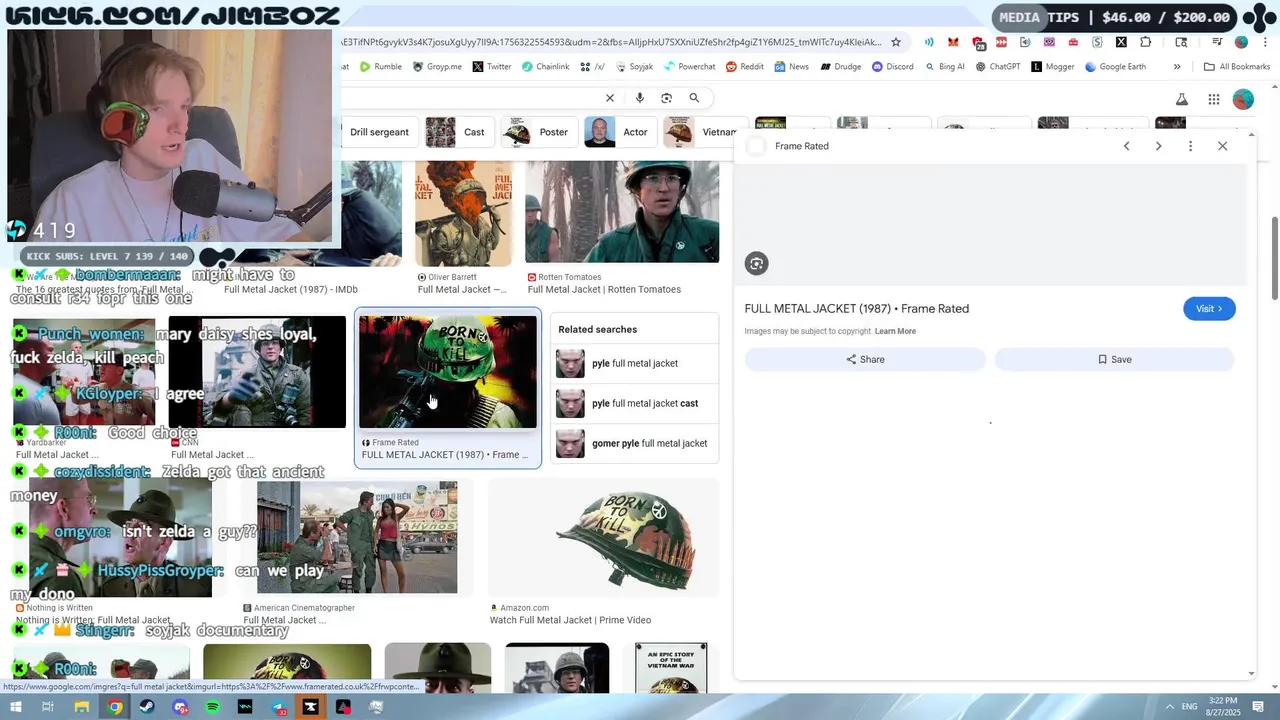
Task: Open the Learn More copyright link
Action: pos(895,331)
